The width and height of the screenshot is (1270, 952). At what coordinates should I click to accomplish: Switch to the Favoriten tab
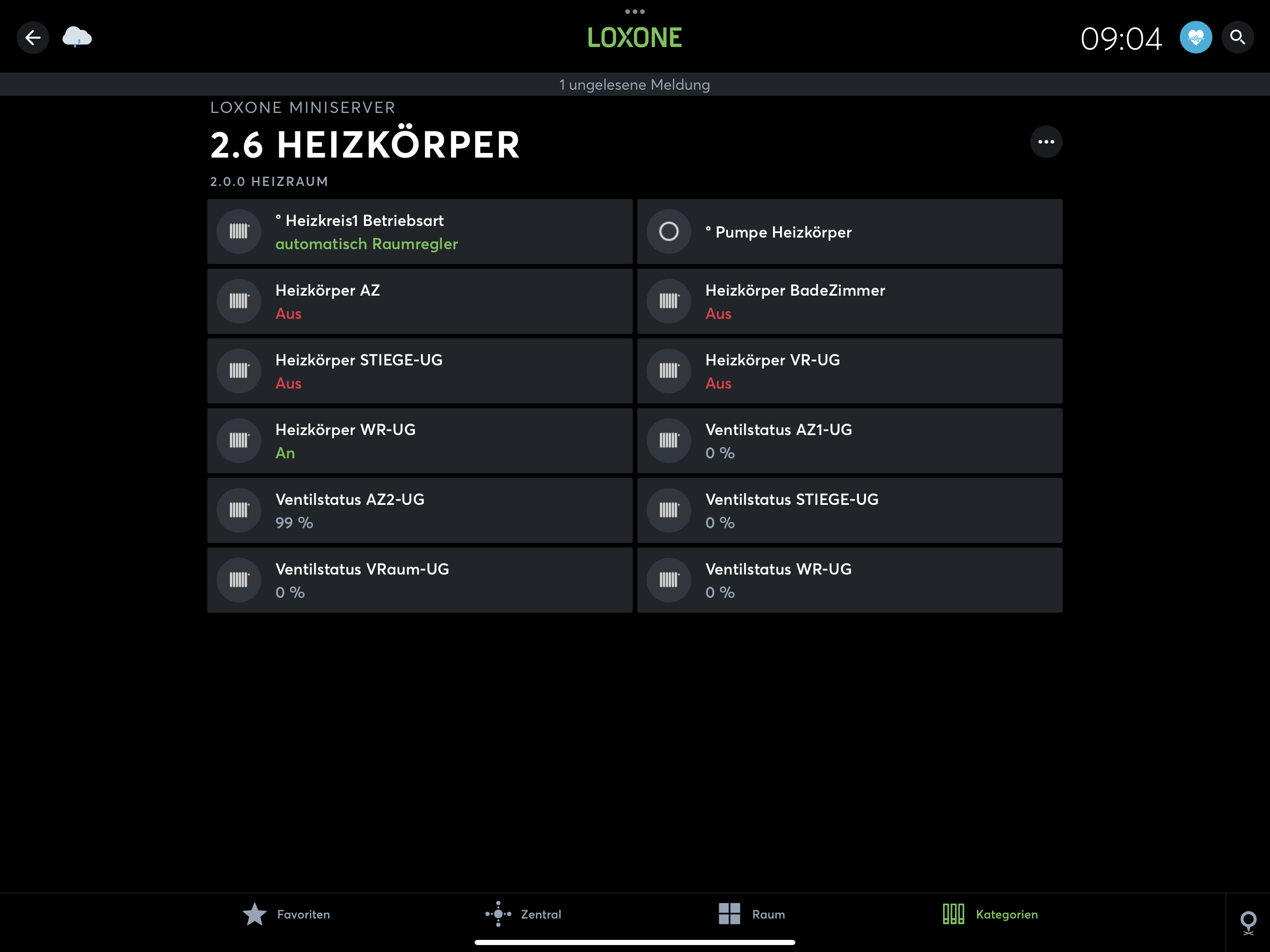(286, 914)
